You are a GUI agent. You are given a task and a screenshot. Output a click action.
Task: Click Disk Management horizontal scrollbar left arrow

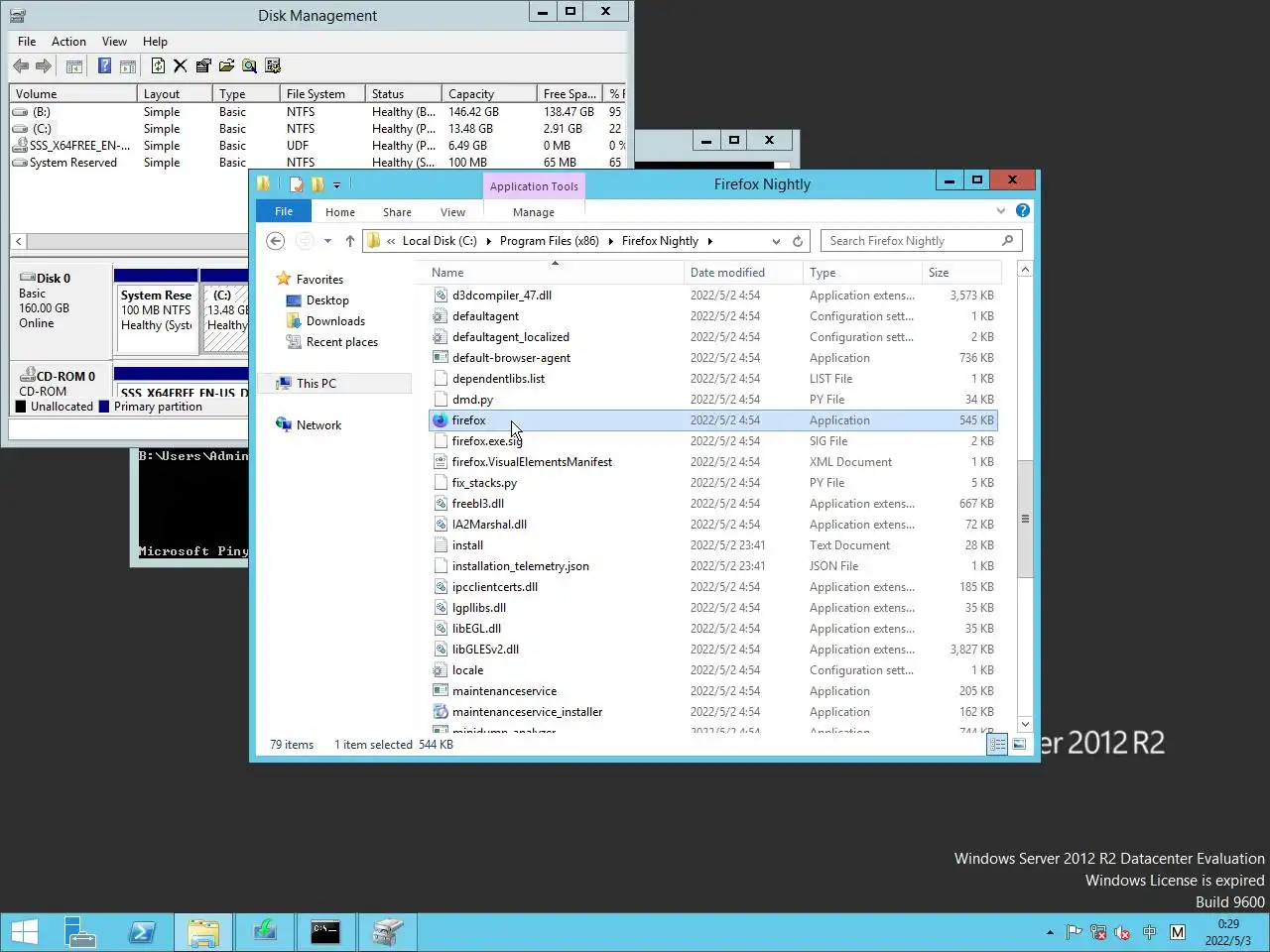(x=18, y=241)
